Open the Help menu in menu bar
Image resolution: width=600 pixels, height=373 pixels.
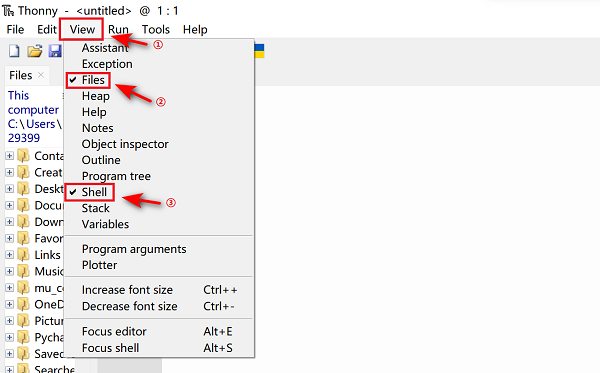195,29
